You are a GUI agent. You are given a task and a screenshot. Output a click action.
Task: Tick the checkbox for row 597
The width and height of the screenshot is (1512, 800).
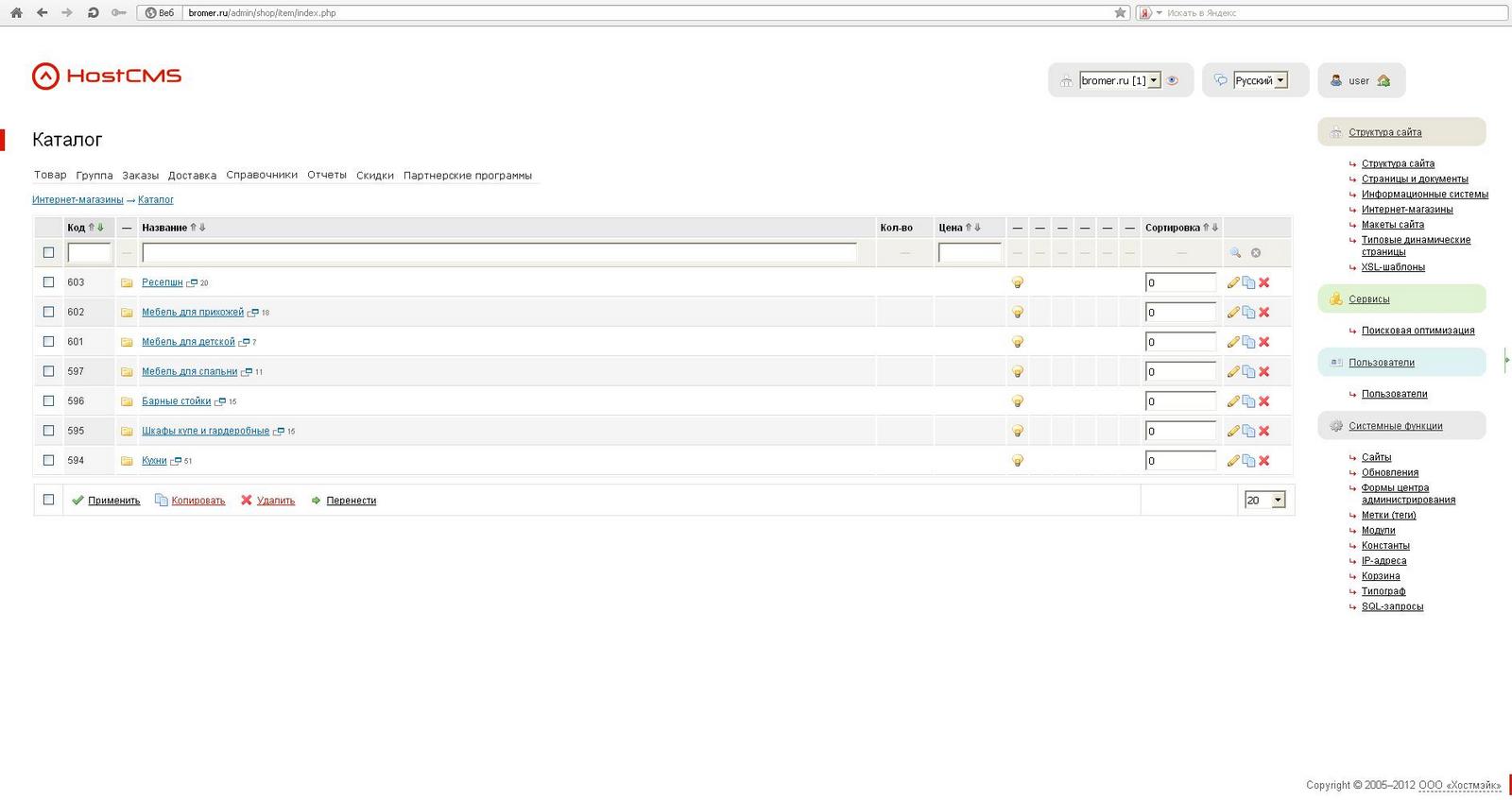tap(49, 371)
